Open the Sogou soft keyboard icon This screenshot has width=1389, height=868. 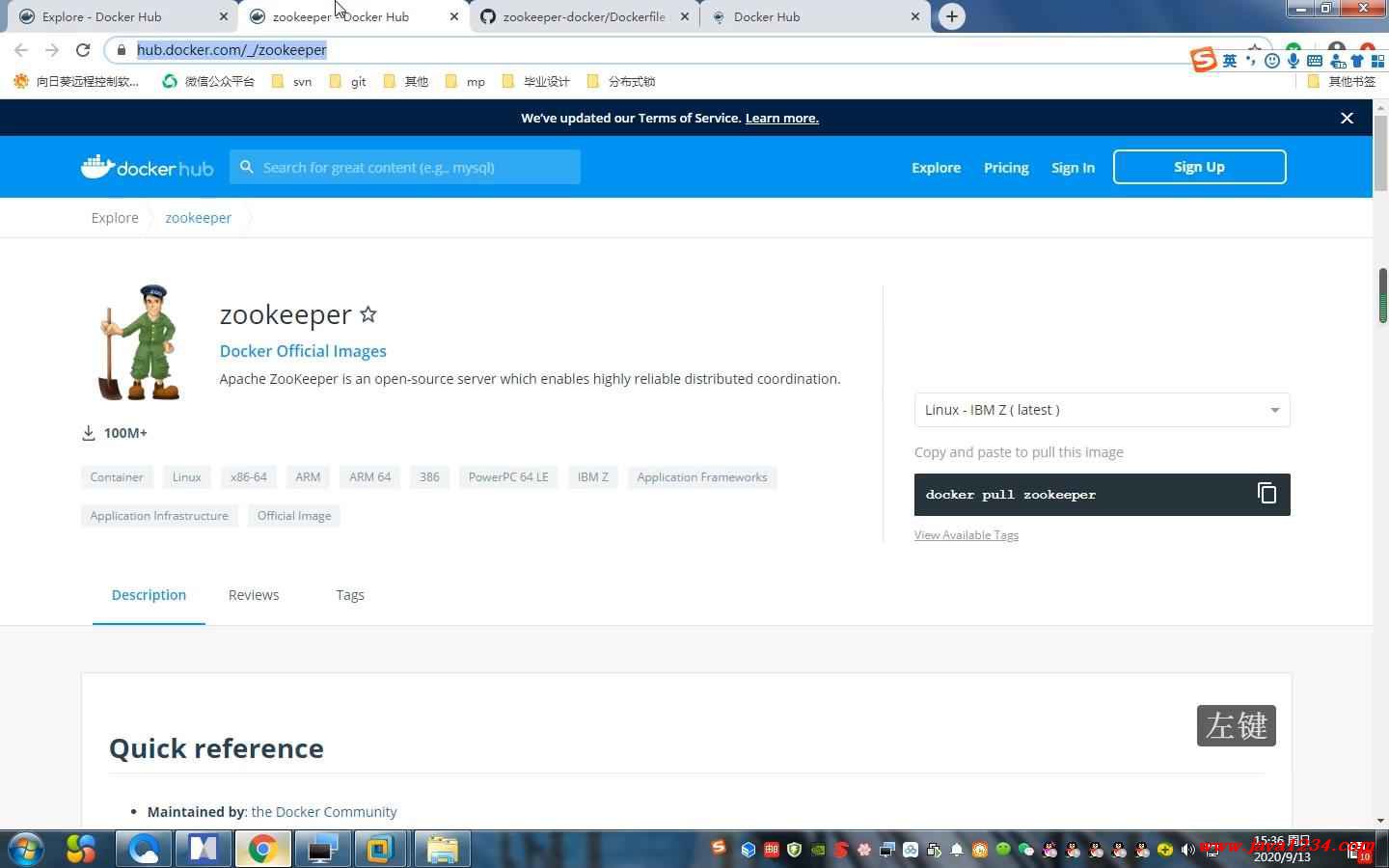click(x=1314, y=61)
